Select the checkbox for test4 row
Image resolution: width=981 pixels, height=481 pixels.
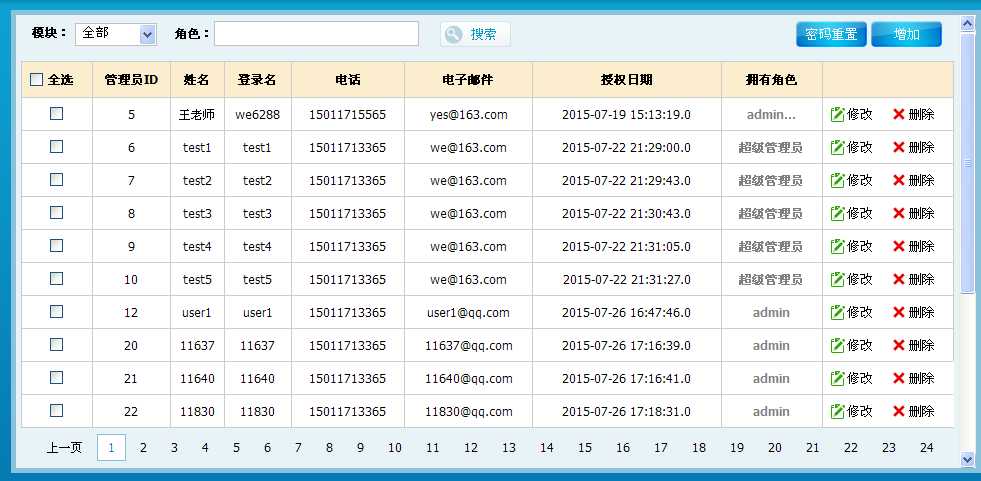point(56,245)
